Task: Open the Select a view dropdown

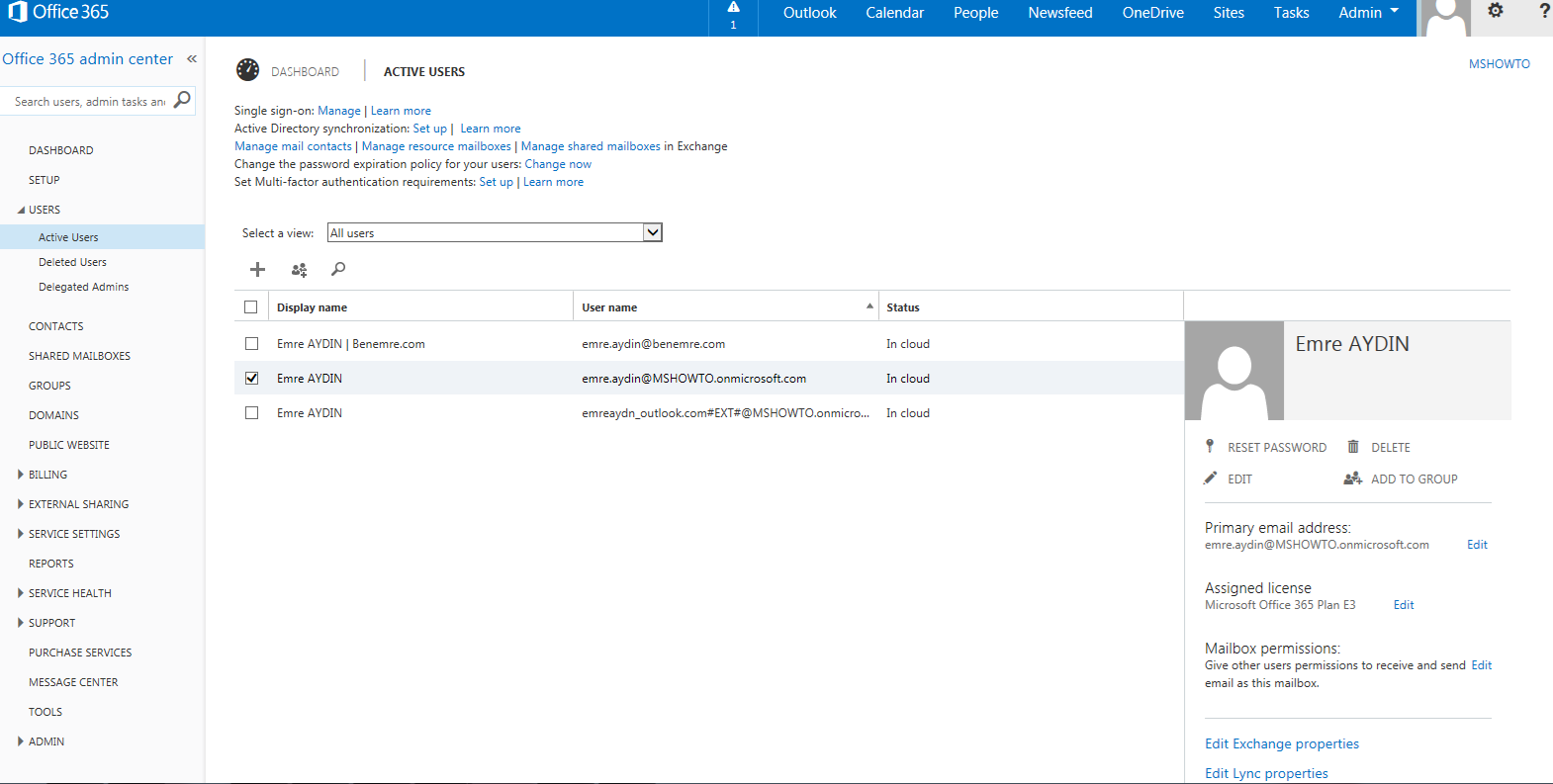Action: (x=495, y=232)
